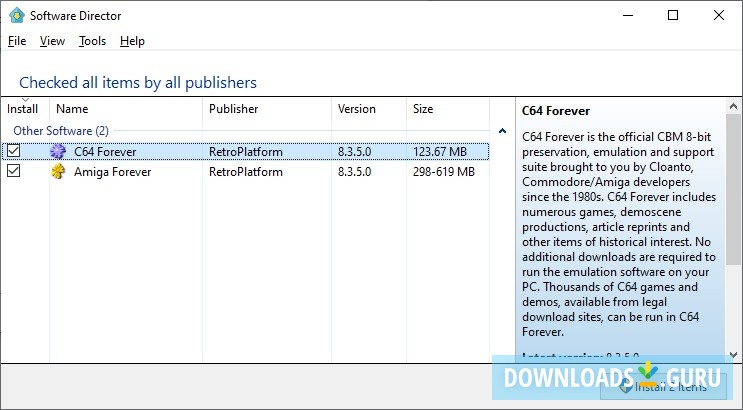Screen dimensions: 743x410
Task: Click version 8.3.5.0 in Amiga Forever row
Action: [x=354, y=172]
